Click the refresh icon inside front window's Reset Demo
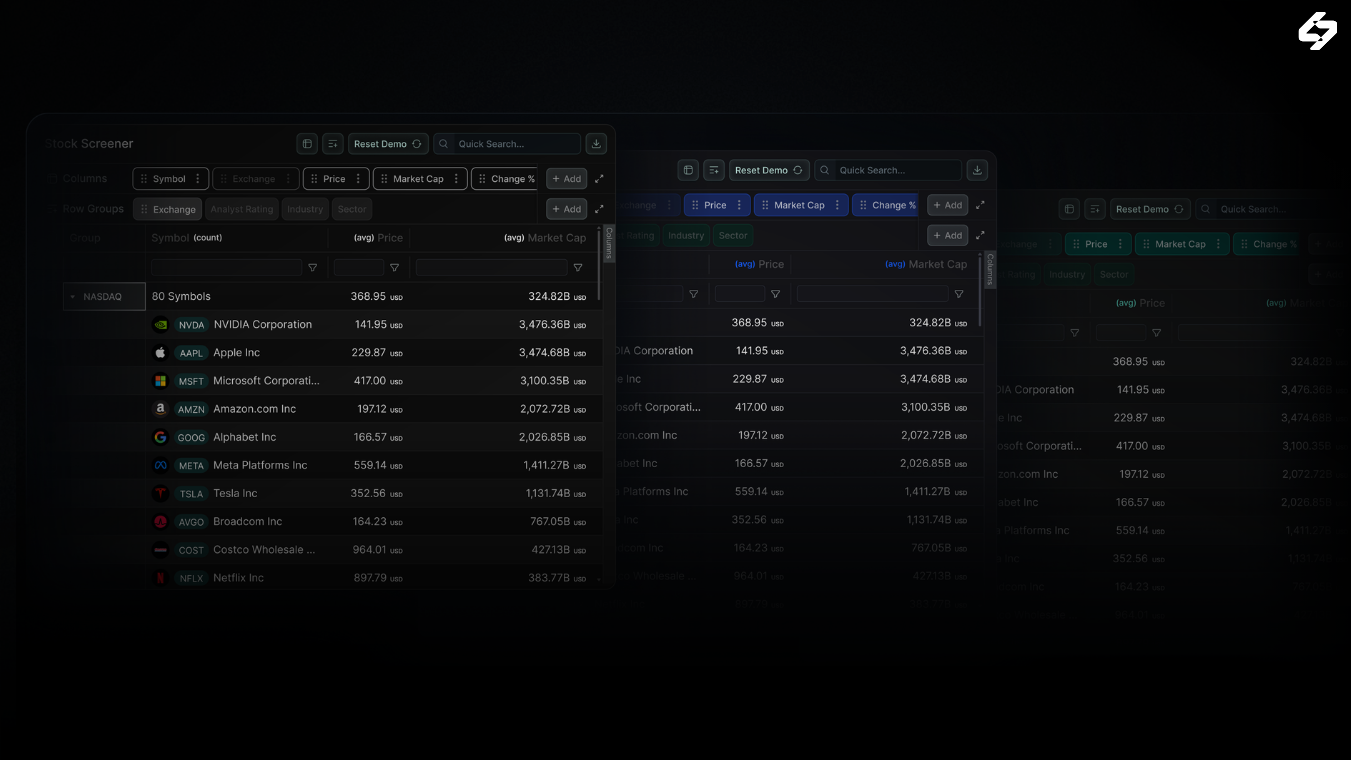Image resolution: width=1351 pixels, height=760 pixels. [417, 144]
